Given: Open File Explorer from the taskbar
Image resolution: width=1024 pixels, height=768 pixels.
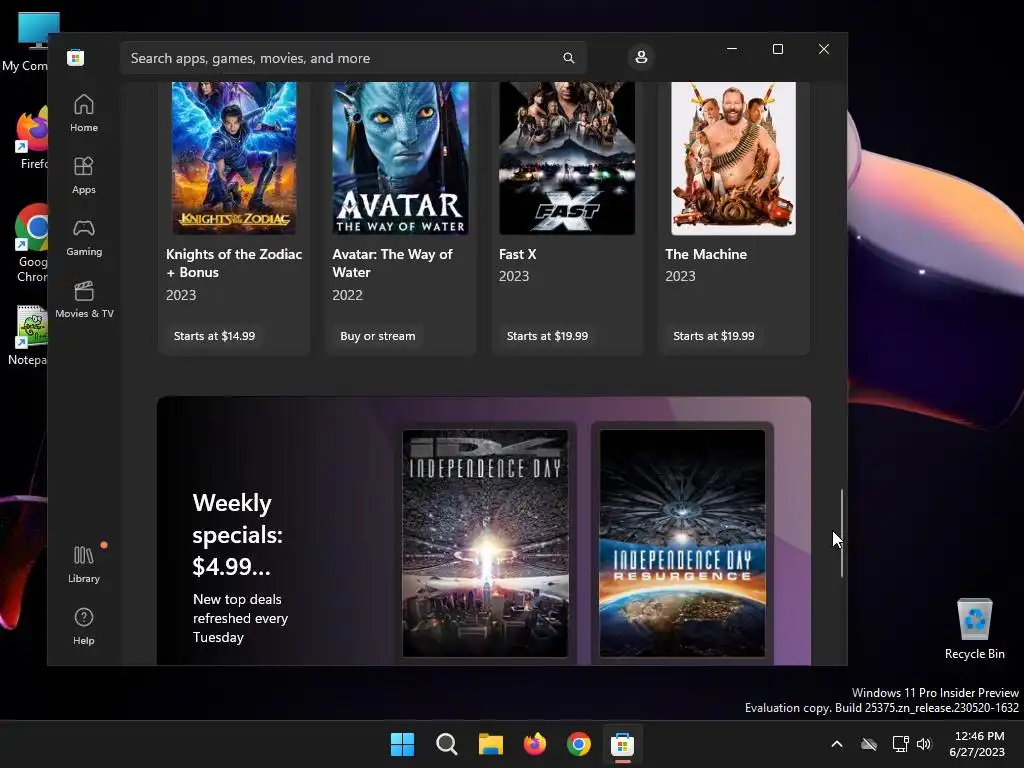Looking at the screenshot, I should (490, 744).
